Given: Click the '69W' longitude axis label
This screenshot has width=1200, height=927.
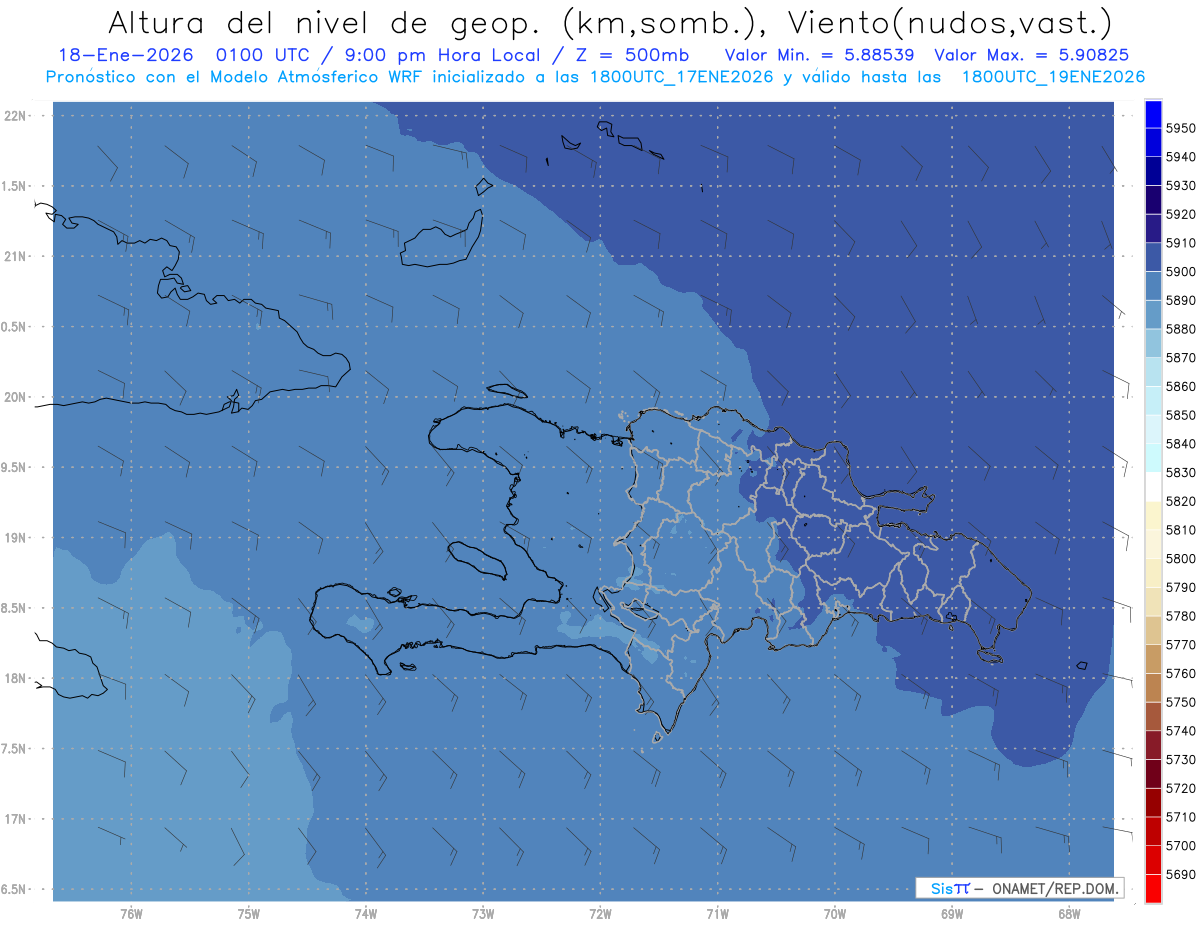Looking at the screenshot, I should coord(952,914).
